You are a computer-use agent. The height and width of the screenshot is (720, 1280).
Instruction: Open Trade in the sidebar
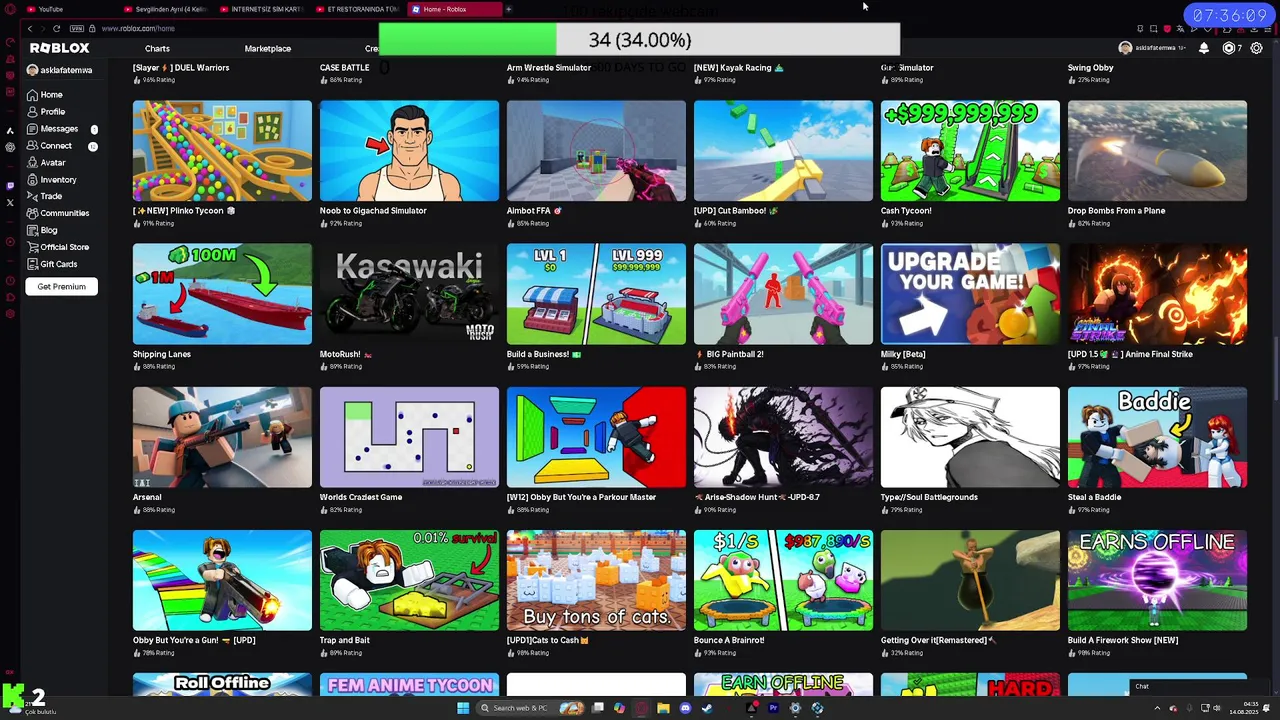point(44,197)
